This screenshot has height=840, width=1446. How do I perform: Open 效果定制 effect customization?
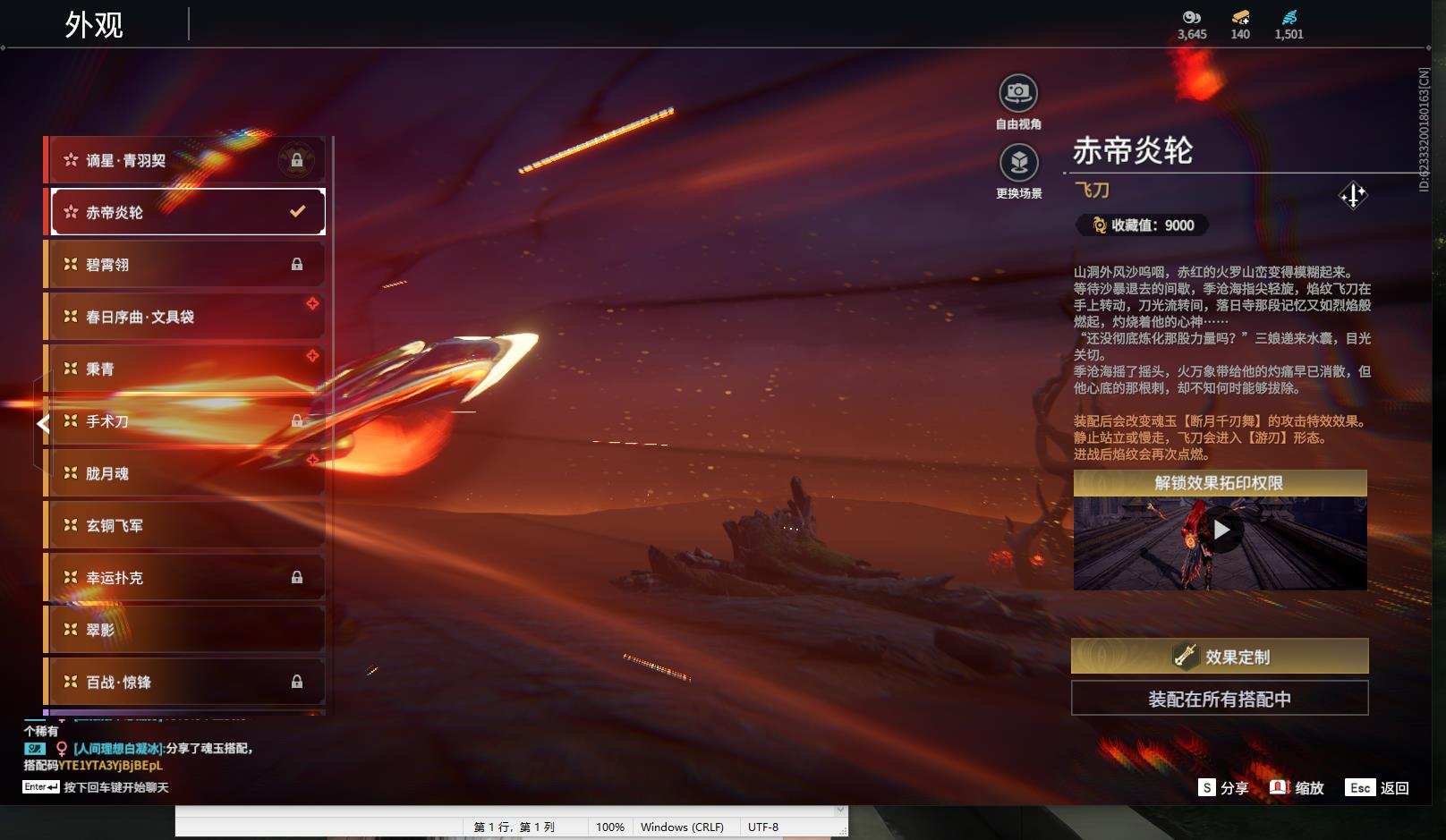[x=1220, y=656]
